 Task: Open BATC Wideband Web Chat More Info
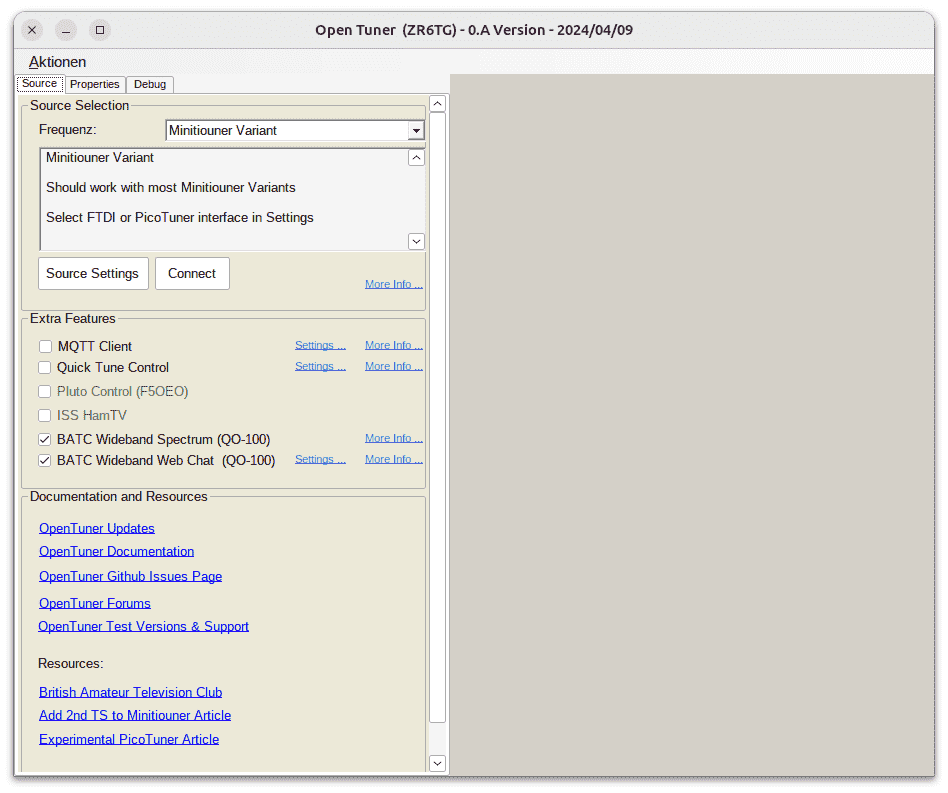(x=394, y=459)
